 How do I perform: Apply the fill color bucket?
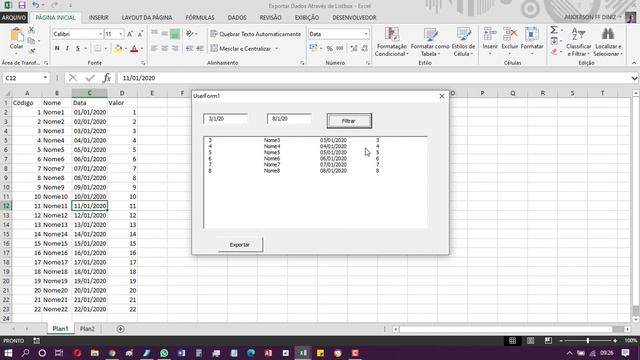click(x=118, y=49)
